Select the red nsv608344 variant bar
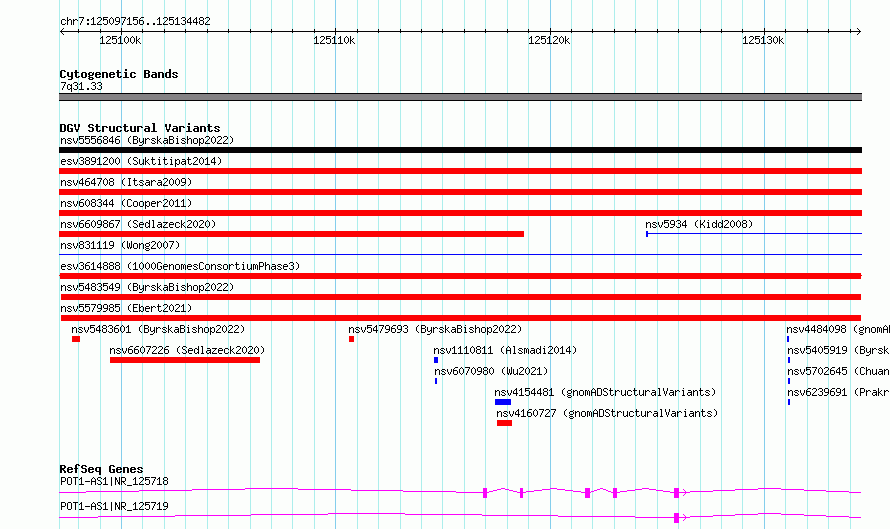 click(460, 213)
